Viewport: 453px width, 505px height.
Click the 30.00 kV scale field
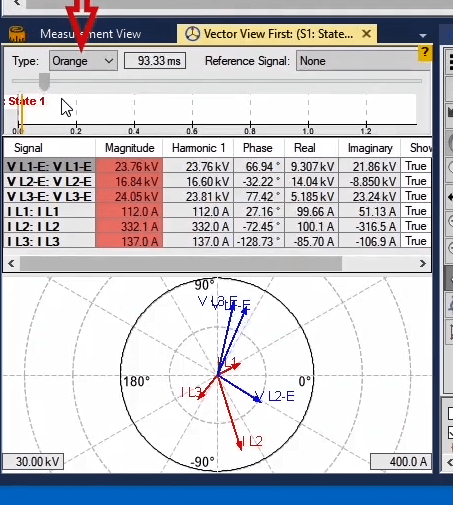[33, 462]
